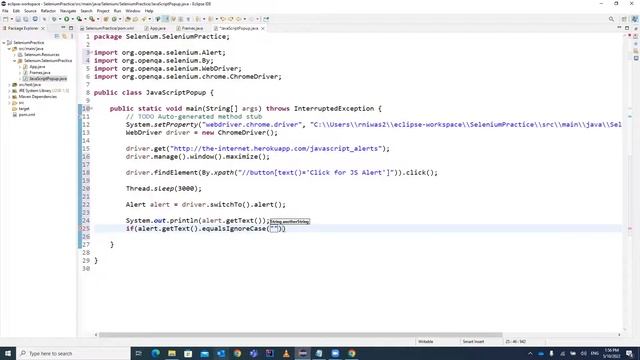This screenshot has width=640, height=360.
Task: Open the Run menu
Action: 117,11
